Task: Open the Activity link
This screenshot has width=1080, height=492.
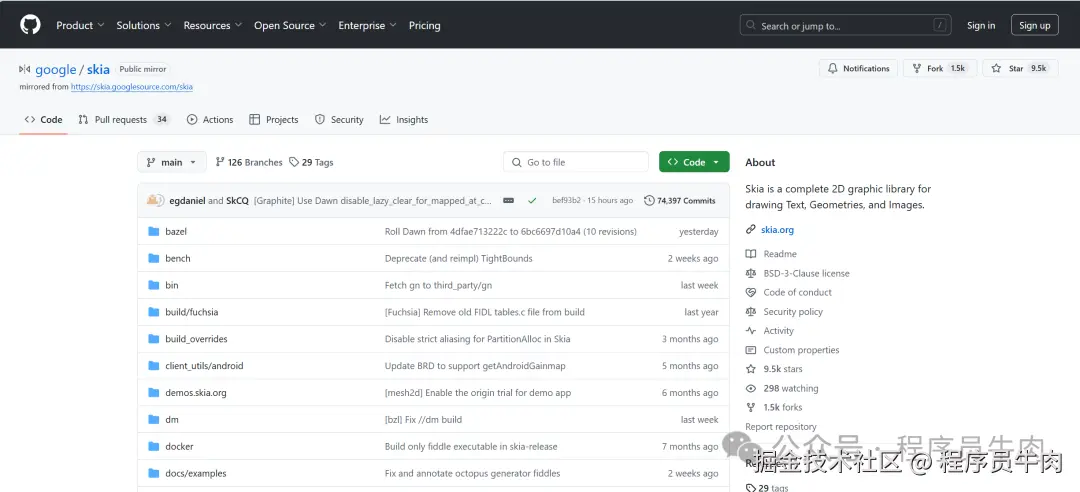Action: click(x=778, y=331)
